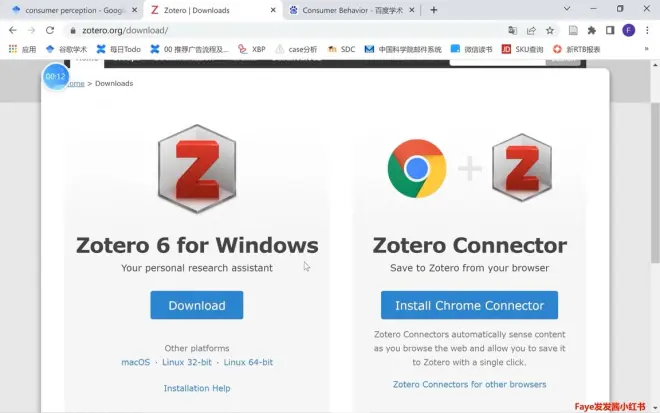Image resolution: width=660 pixels, height=413 pixels.
Task: Open SDC bookmark
Action: [341, 49]
